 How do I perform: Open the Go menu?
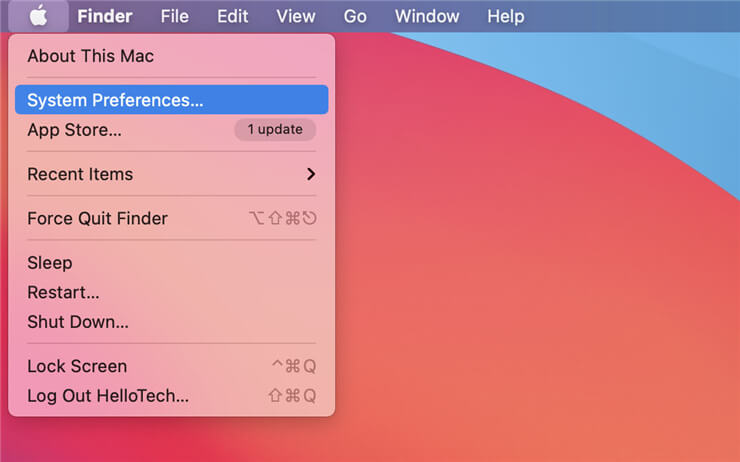(354, 17)
